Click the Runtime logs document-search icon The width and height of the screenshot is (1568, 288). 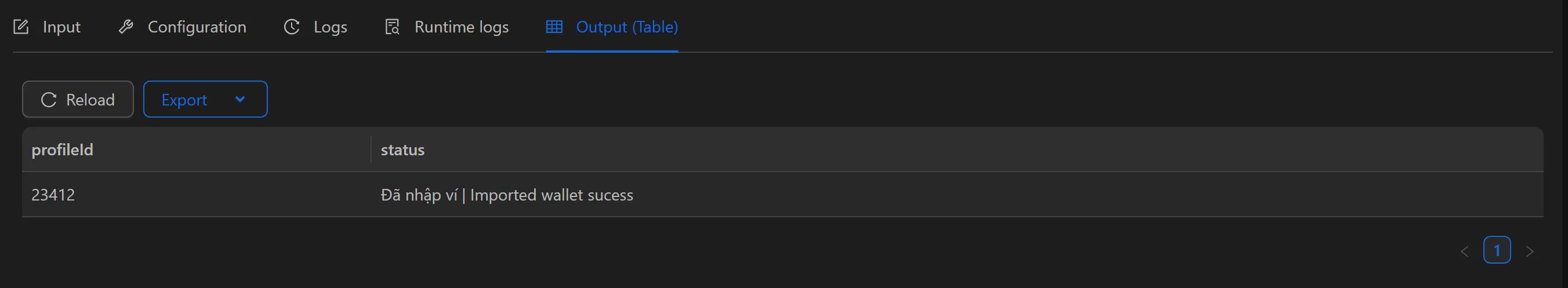[x=392, y=27]
